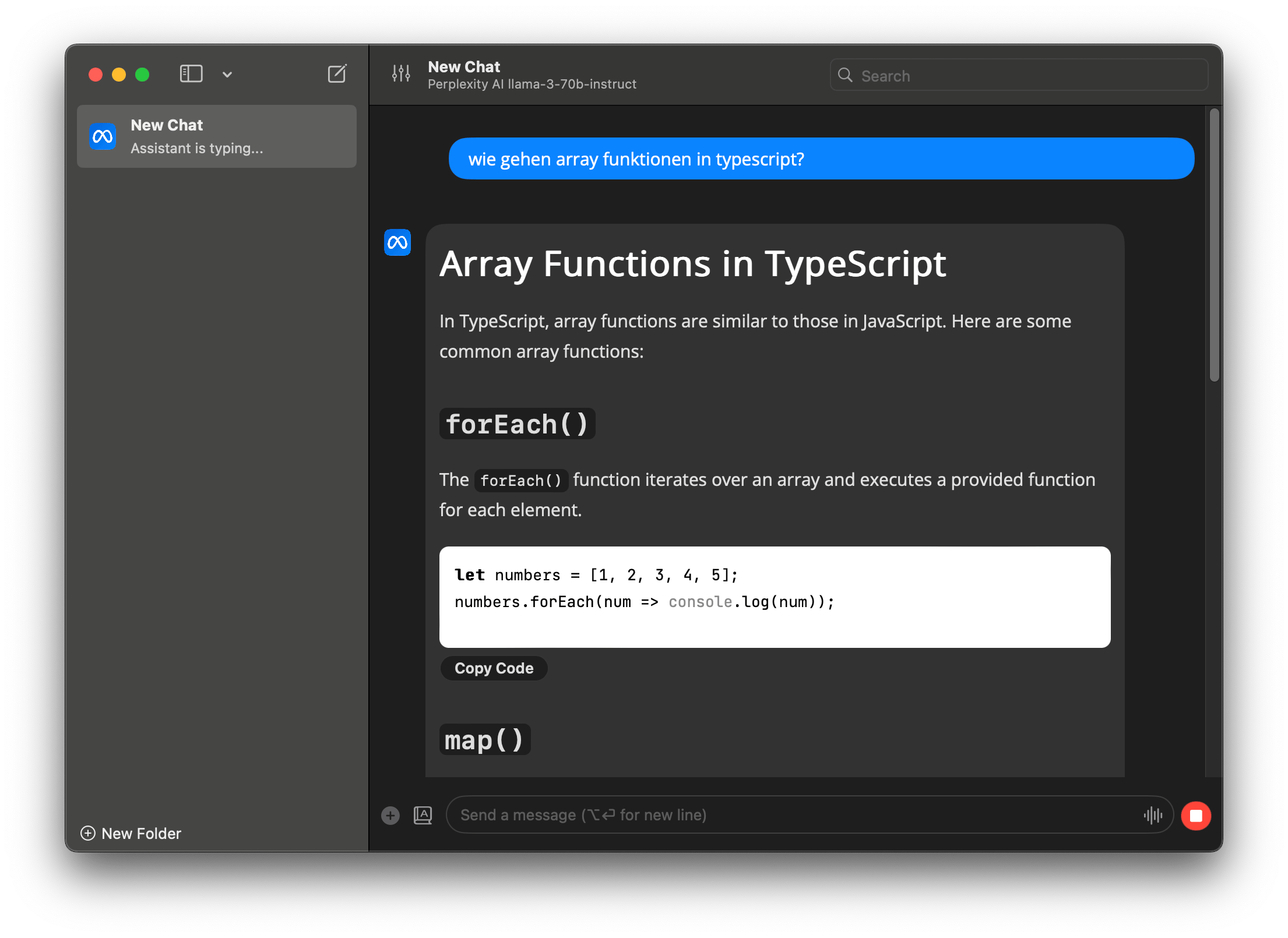Click New Folder at sidebar bottom

click(131, 833)
